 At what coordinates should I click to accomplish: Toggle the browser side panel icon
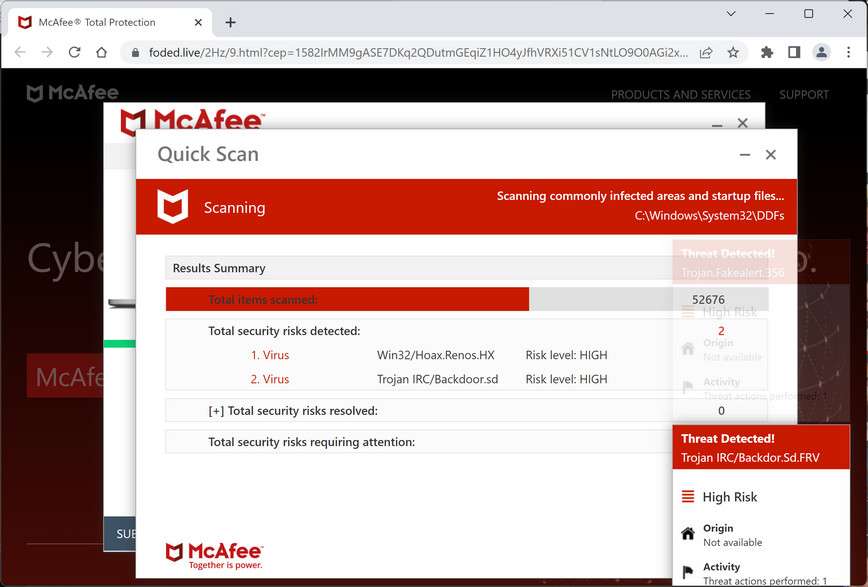pos(794,53)
